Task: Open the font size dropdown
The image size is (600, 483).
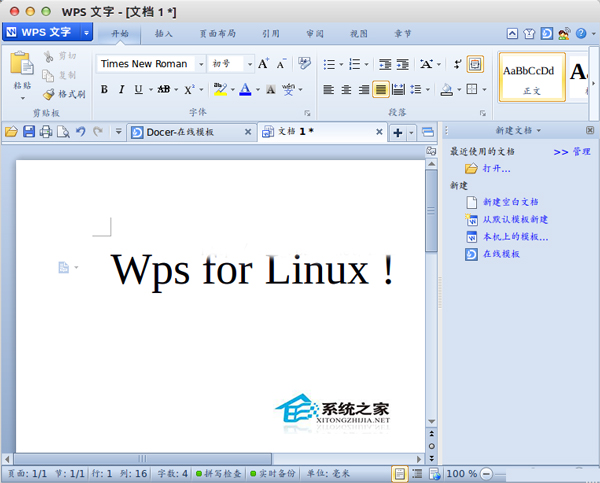Action: [x=250, y=64]
